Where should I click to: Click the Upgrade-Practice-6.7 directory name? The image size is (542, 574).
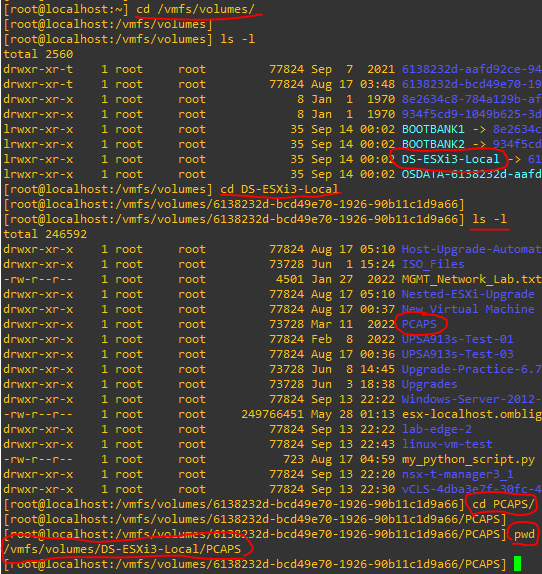(471, 369)
